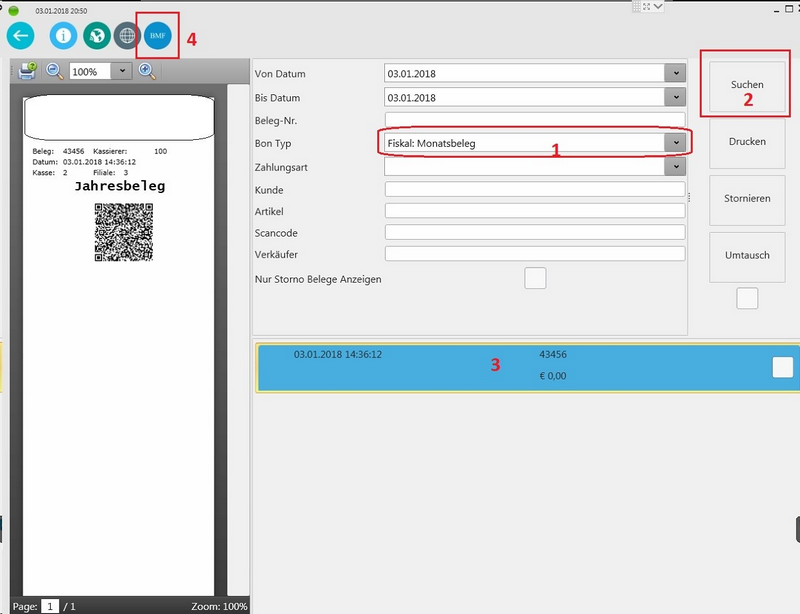Zoom in the receipt preview
This screenshot has width=800, height=614.
point(147,71)
